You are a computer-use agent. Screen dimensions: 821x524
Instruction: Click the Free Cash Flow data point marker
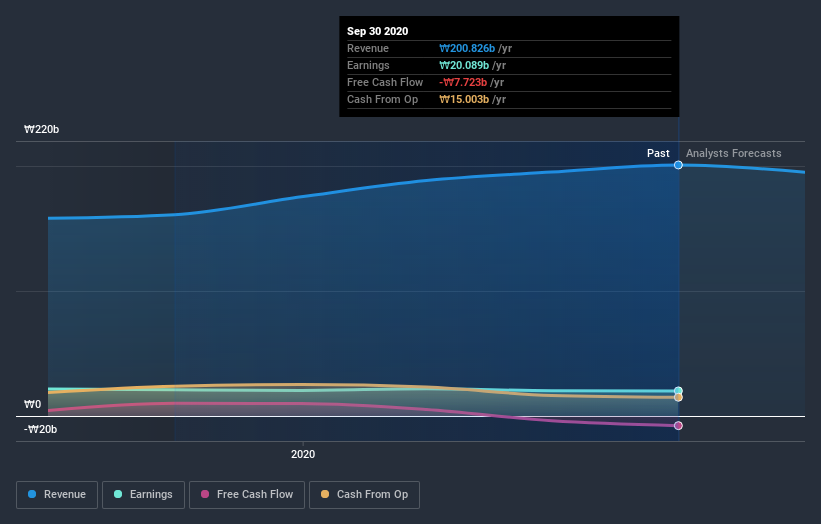pyautogui.click(x=678, y=426)
